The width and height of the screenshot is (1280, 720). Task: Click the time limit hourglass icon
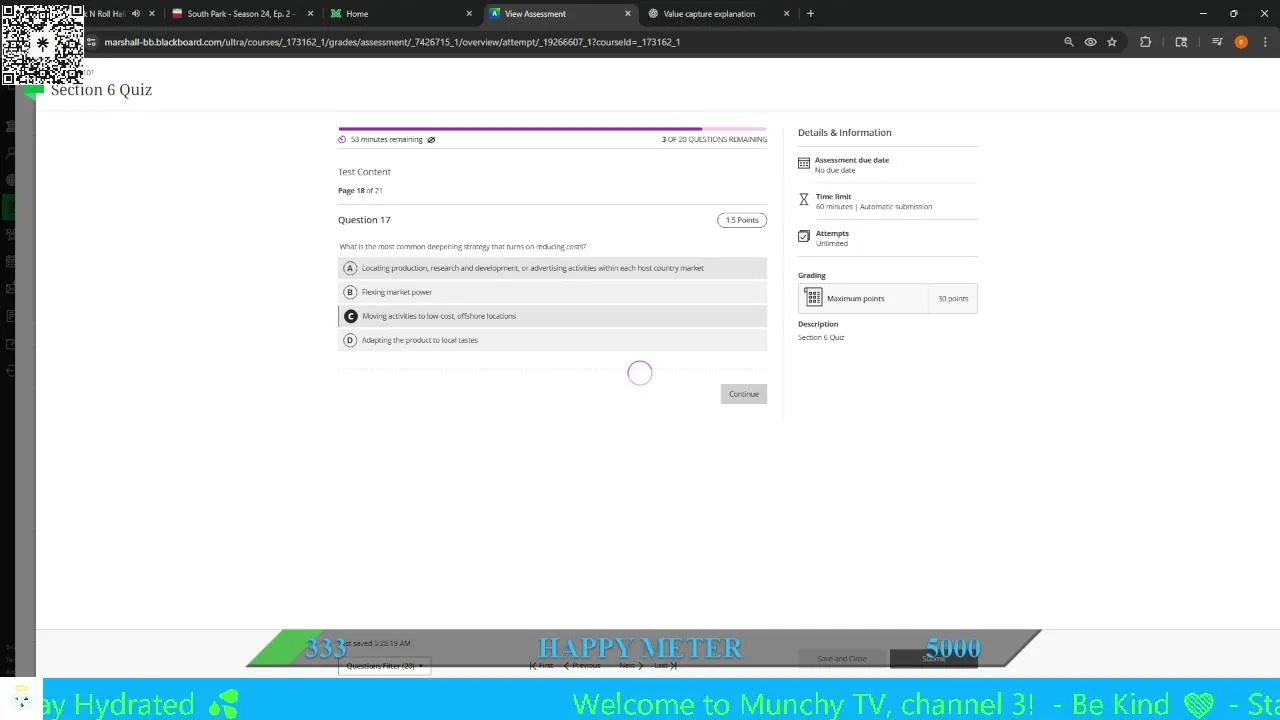pyautogui.click(x=804, y=200)
